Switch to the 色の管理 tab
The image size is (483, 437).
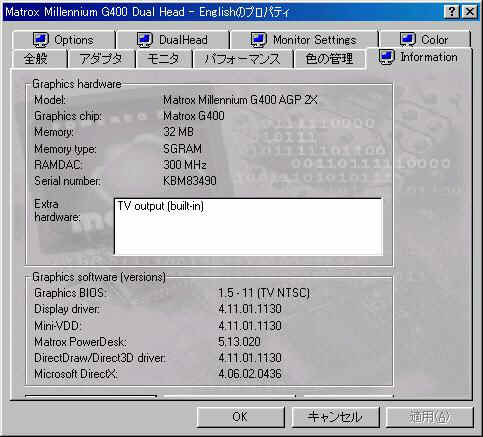[329, 59]
